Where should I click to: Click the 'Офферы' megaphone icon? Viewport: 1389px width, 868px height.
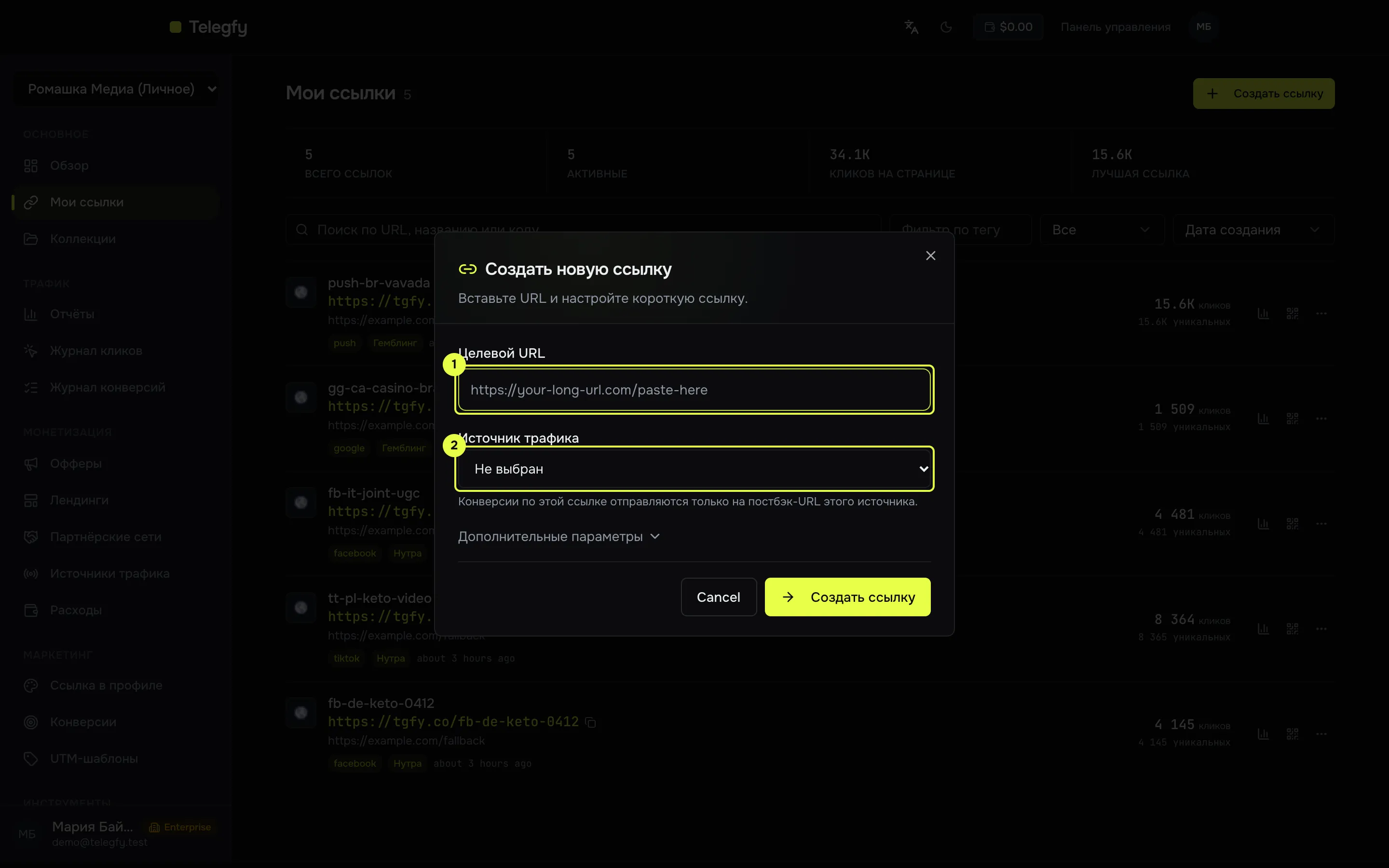click(31, 463)
